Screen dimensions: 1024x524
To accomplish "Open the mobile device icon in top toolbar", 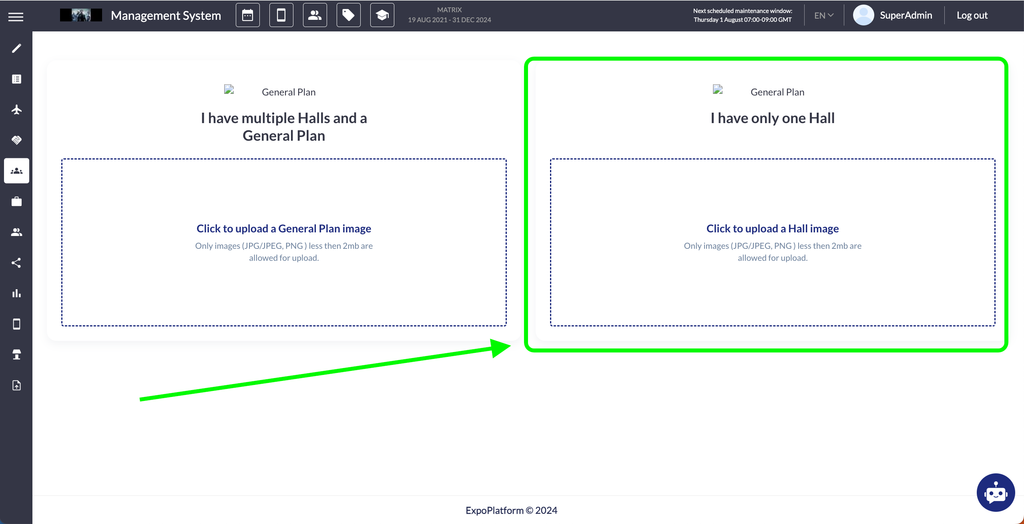I will 281,16.
